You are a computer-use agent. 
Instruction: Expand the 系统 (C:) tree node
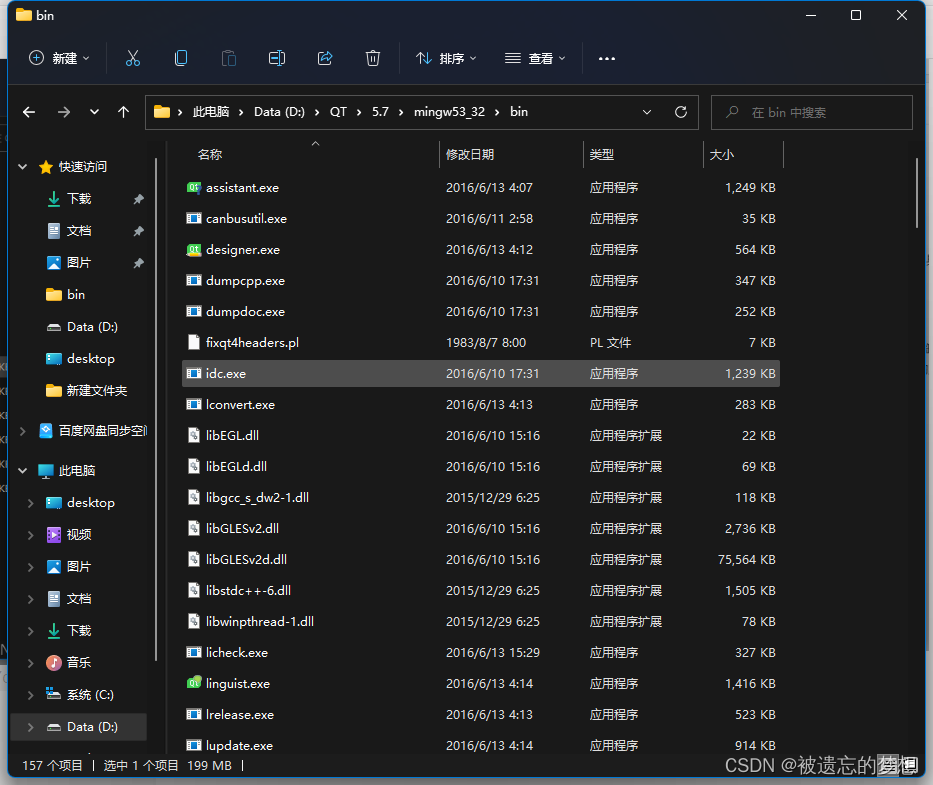tap(30, 695)
